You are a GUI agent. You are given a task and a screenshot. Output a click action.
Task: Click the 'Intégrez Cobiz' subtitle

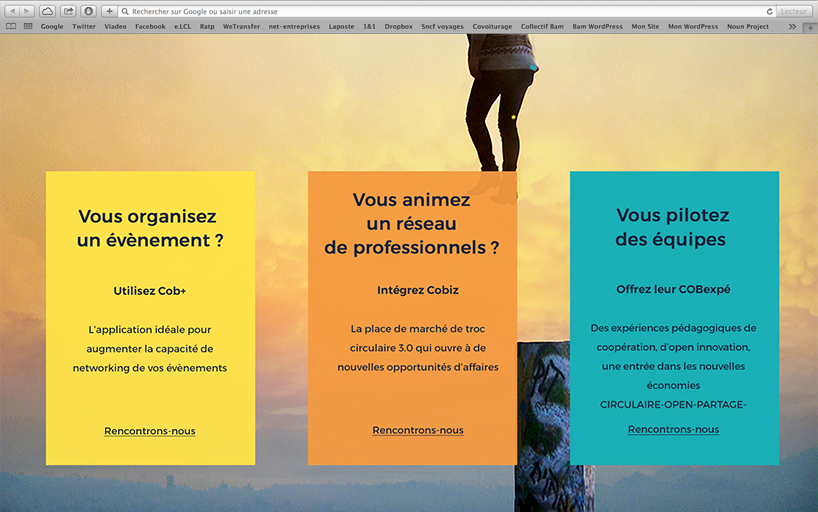418,290
